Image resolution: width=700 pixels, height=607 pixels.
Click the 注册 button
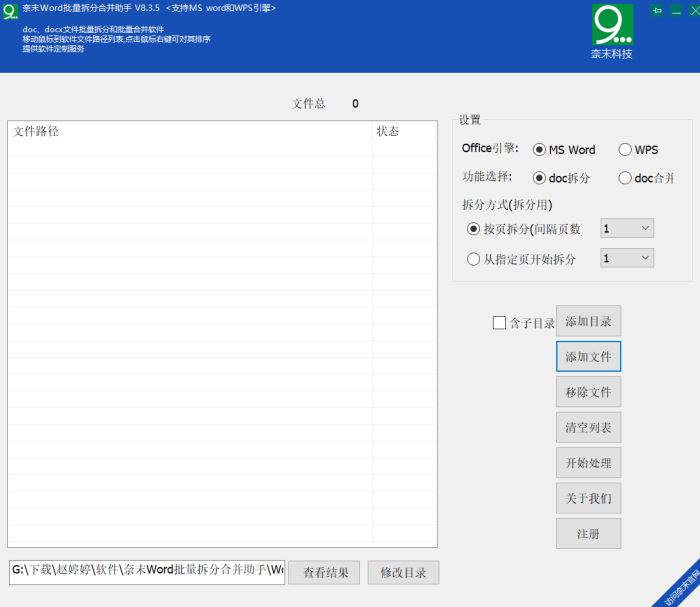pos(588,533)
